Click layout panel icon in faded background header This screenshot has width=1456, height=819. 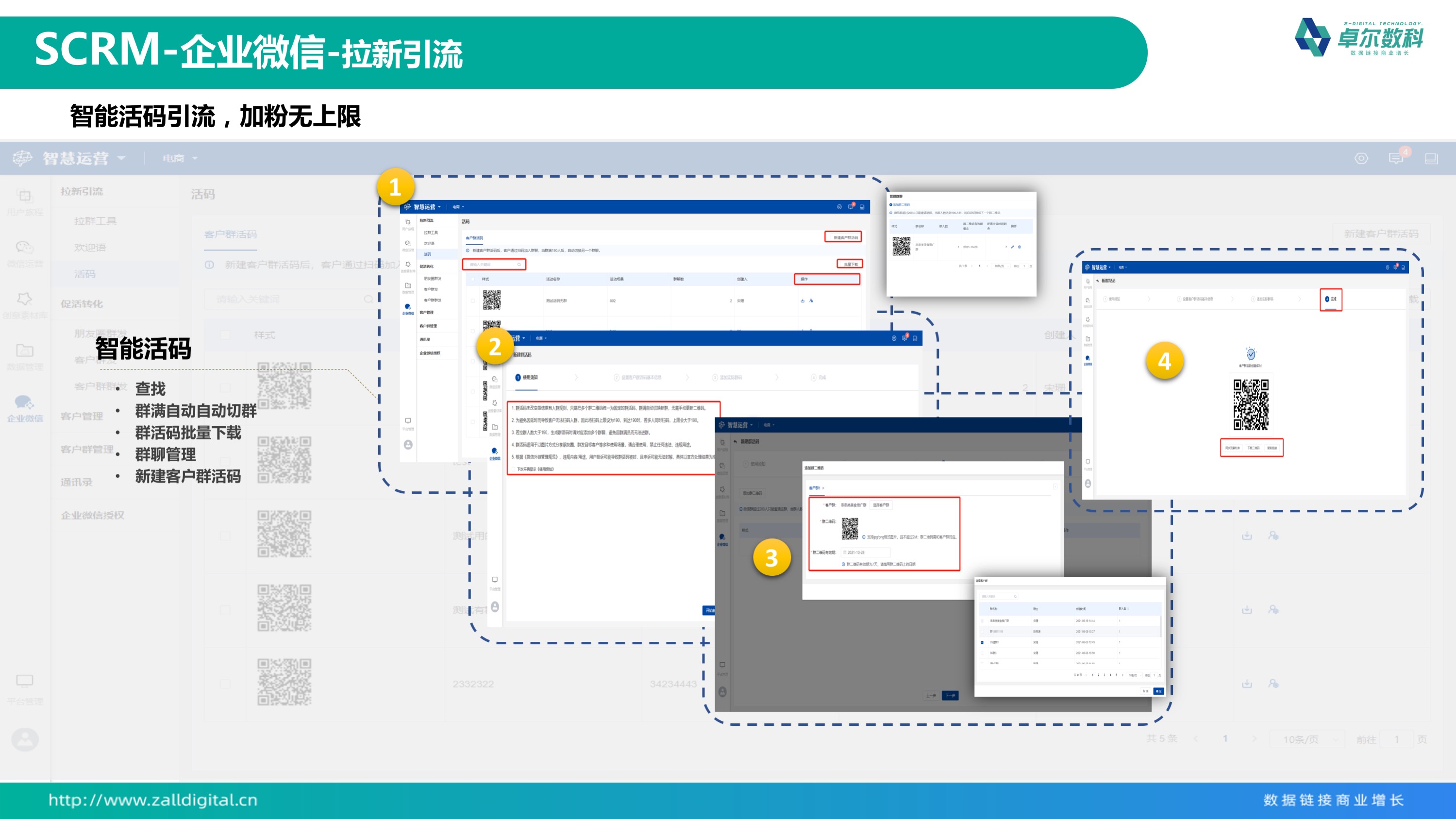coord(1431,158)
